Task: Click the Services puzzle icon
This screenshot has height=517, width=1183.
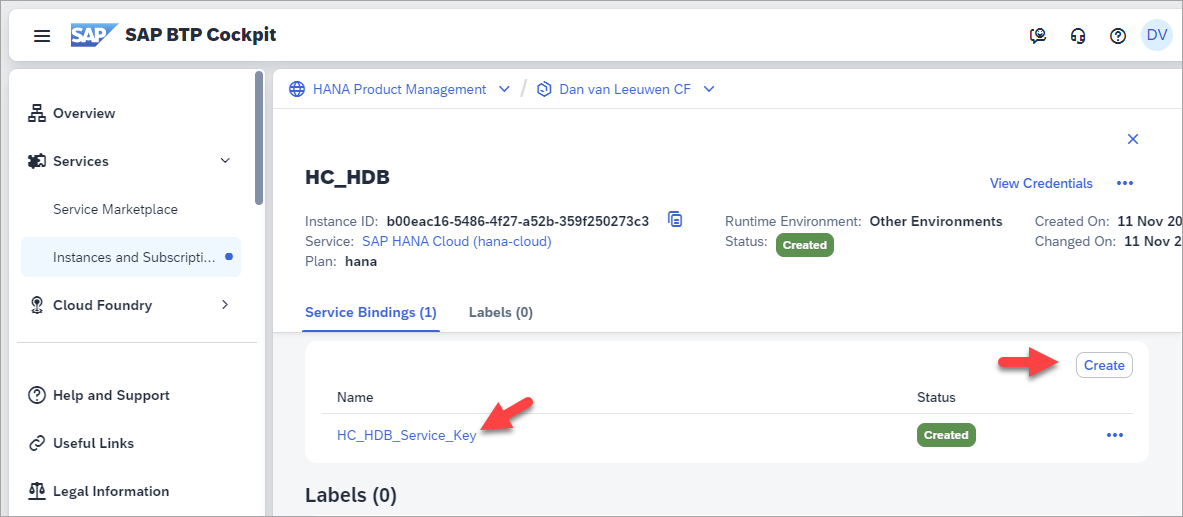Action: pos(36,161)
